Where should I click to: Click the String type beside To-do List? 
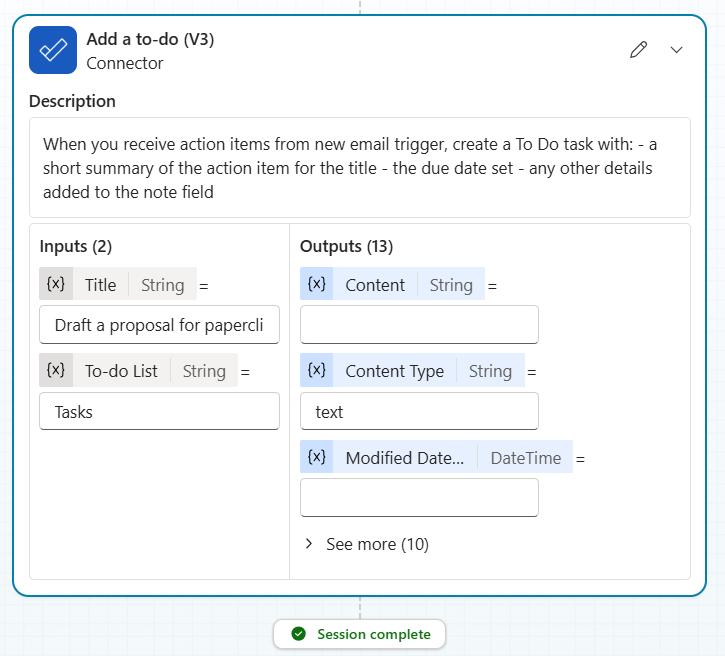(x=204, y=371)
